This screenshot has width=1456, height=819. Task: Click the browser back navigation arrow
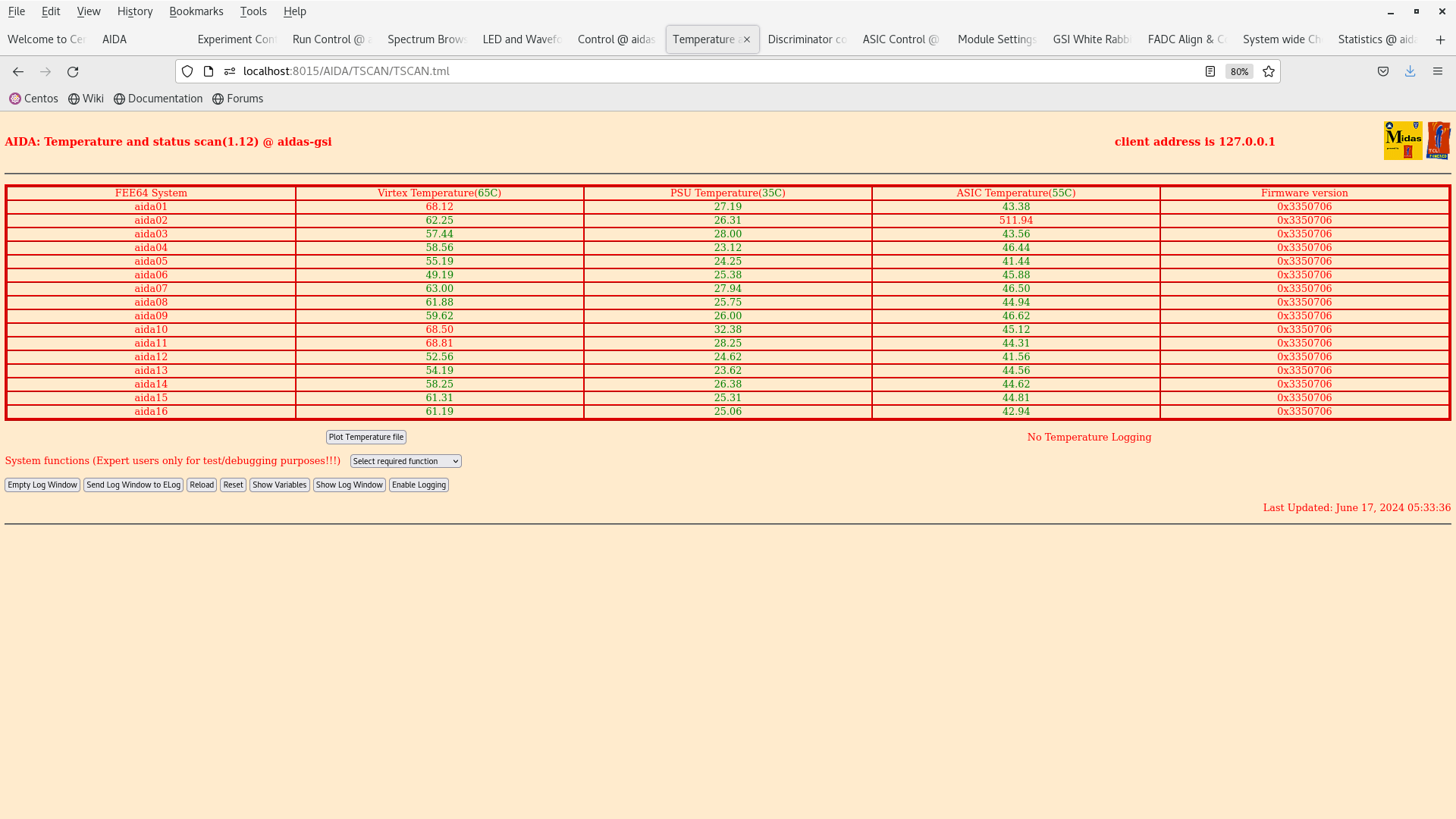[x=18, y=71]
